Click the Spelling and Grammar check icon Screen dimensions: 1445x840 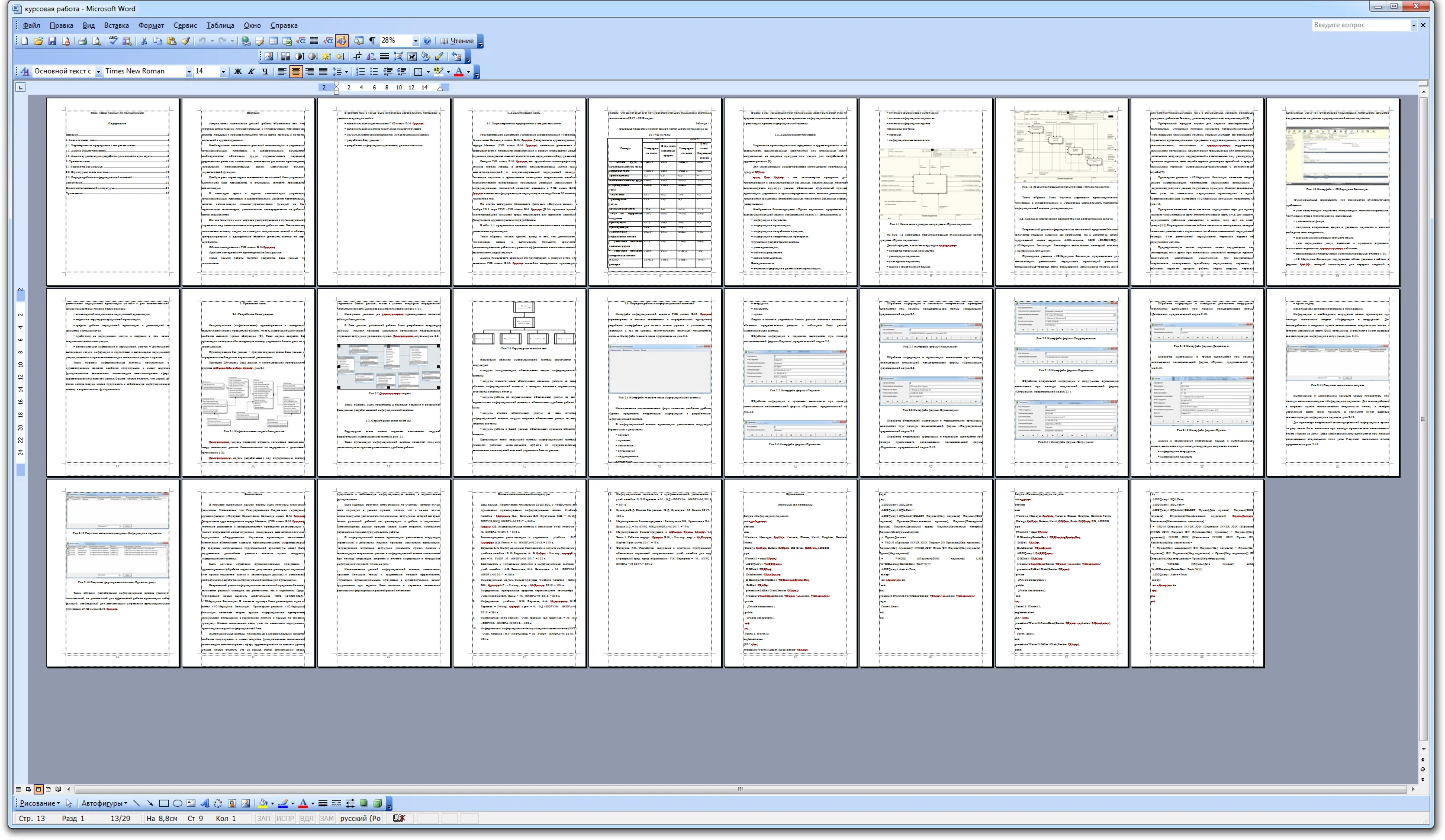(113, 41)
